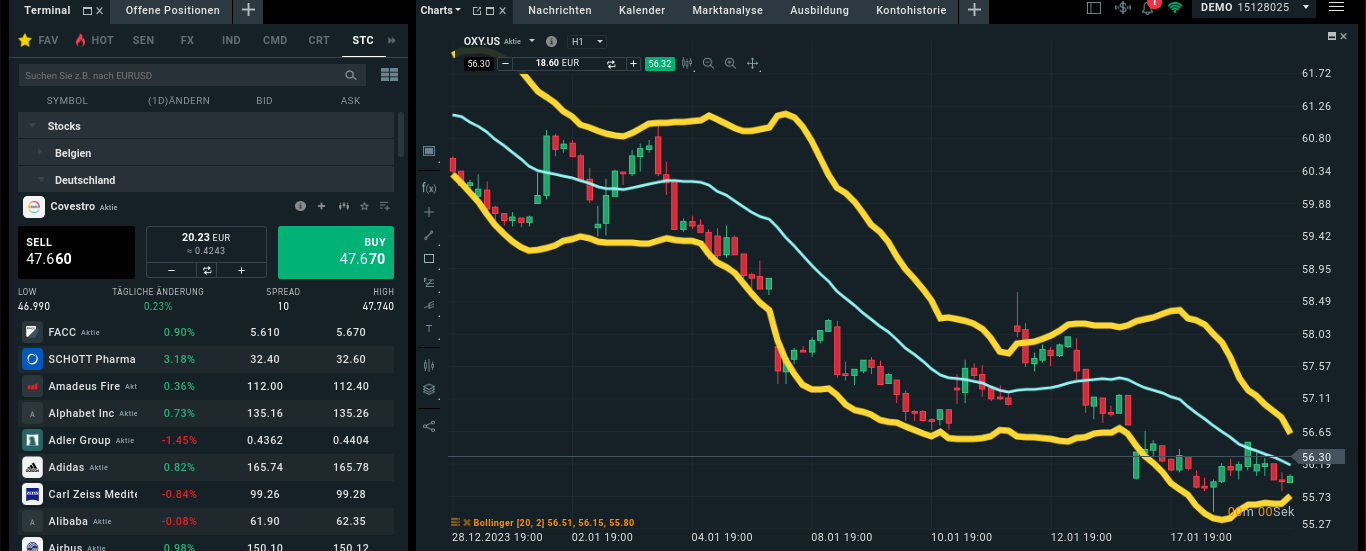1366x551 pixels.
Task: Select the SCHOTT Pharma row
Action: click(x=206, y=359)
